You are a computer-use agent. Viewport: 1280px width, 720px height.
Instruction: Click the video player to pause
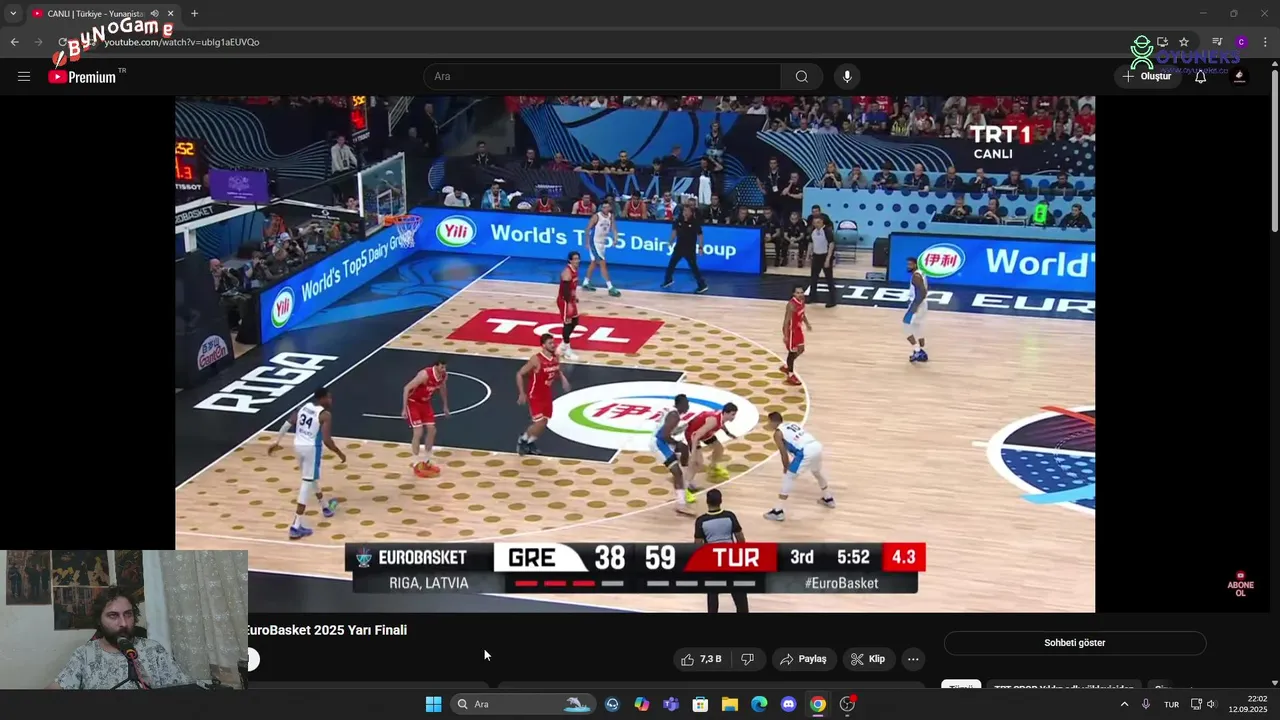pyautogui.click(x=635, y=354)
